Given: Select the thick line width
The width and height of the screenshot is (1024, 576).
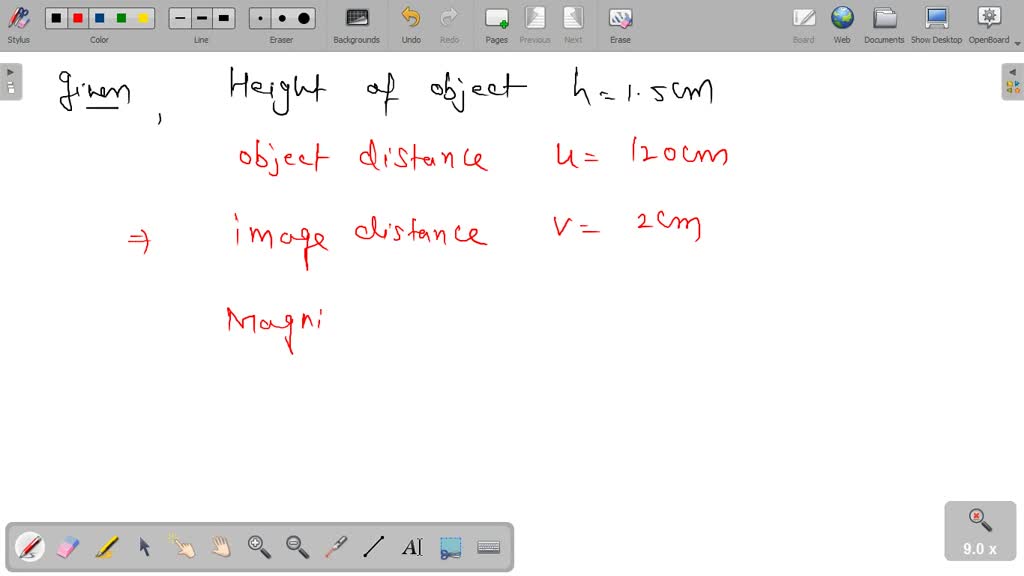Looking at the screenshot, I should (222, 17).
